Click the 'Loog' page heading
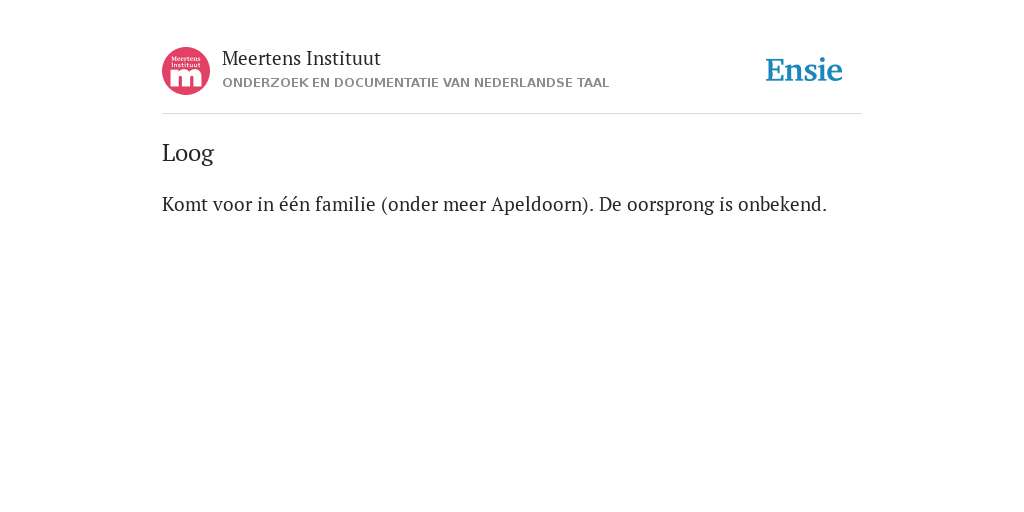The image size is (1024, 512). (188, 153)
